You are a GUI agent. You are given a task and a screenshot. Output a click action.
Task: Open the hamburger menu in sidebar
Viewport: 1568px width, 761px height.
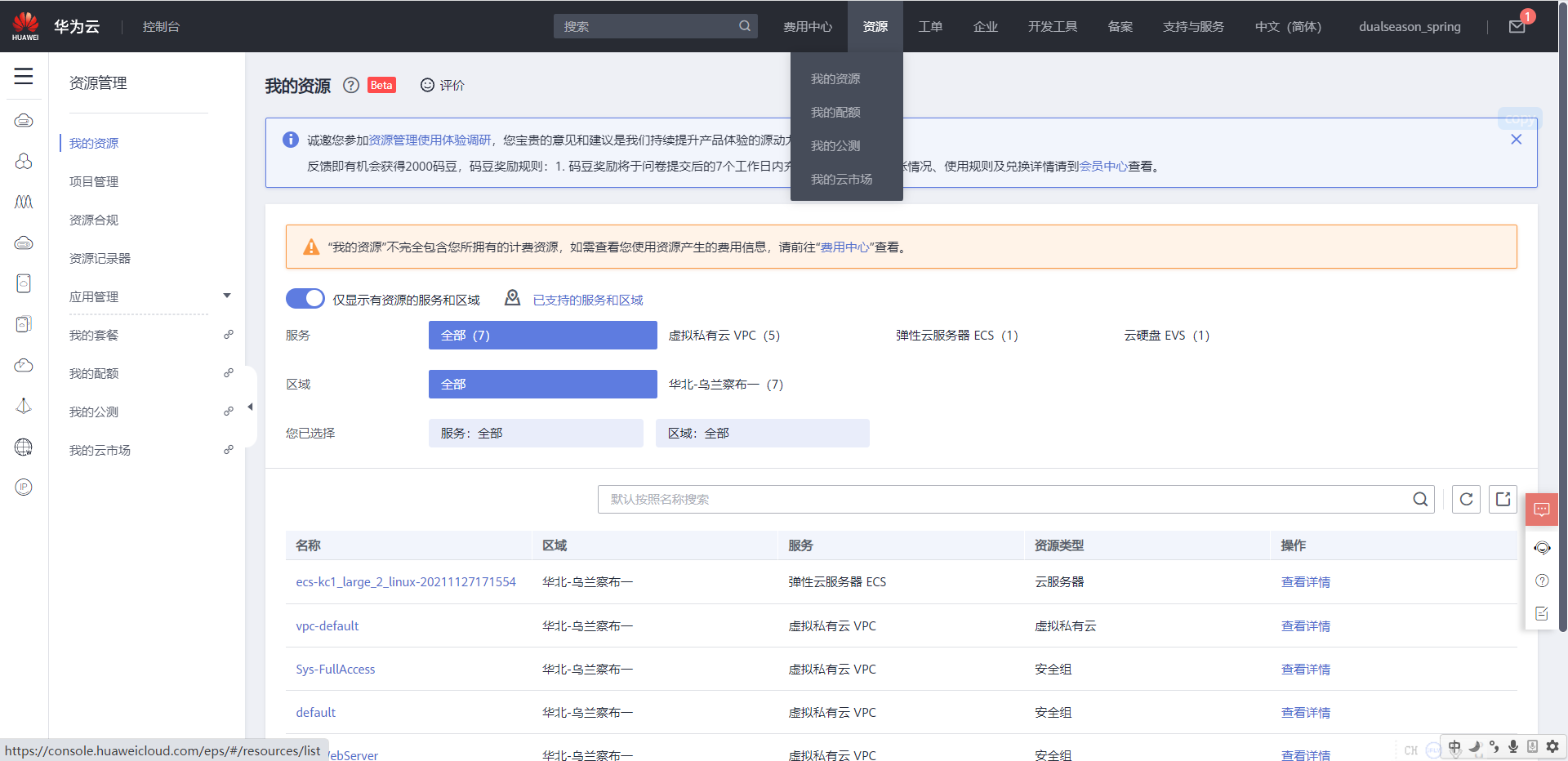point(24,77)
